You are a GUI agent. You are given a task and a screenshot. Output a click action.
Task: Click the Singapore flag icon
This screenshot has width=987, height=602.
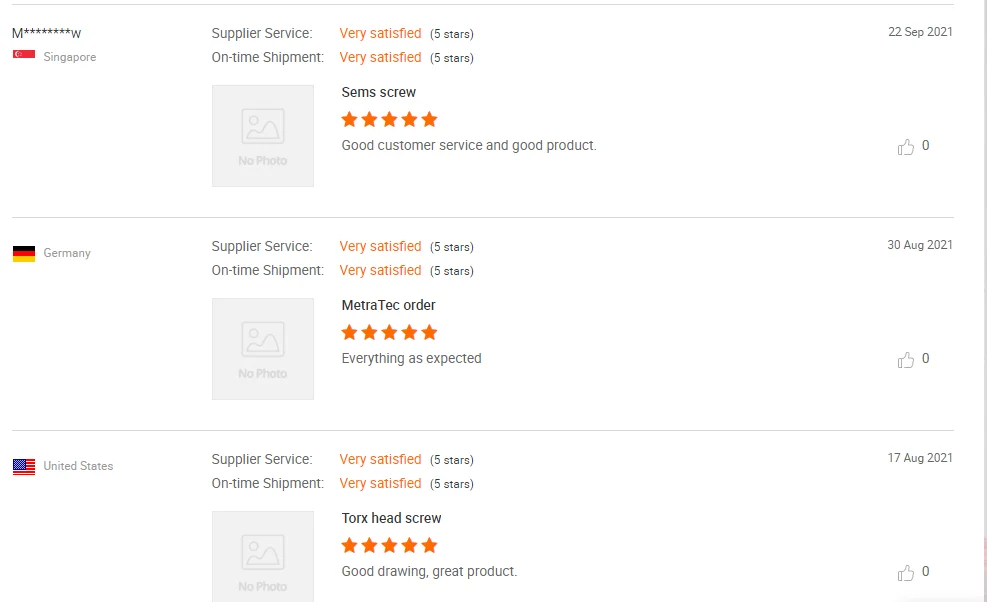[x=24, y=56]
